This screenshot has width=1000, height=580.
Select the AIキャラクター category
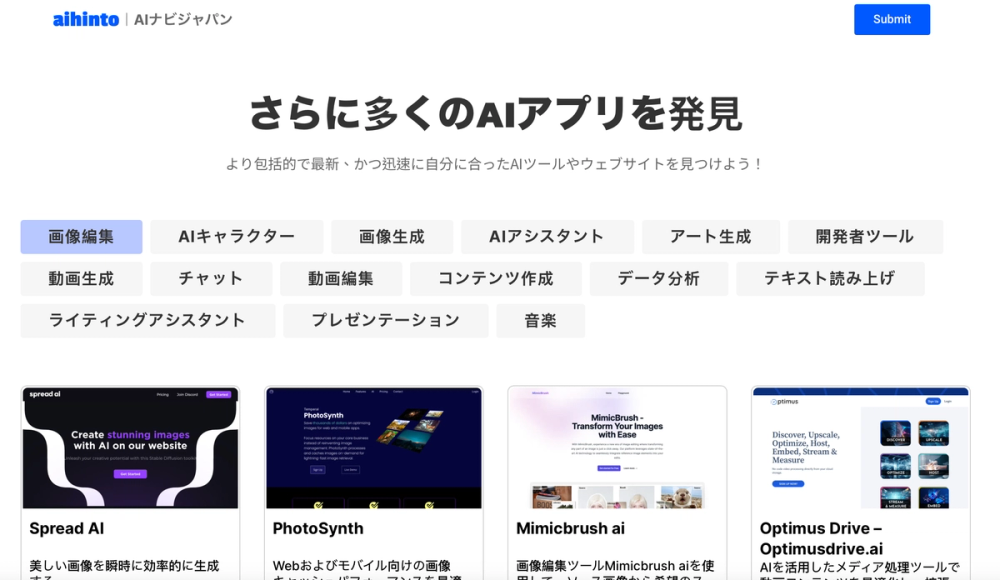point(237,237)
